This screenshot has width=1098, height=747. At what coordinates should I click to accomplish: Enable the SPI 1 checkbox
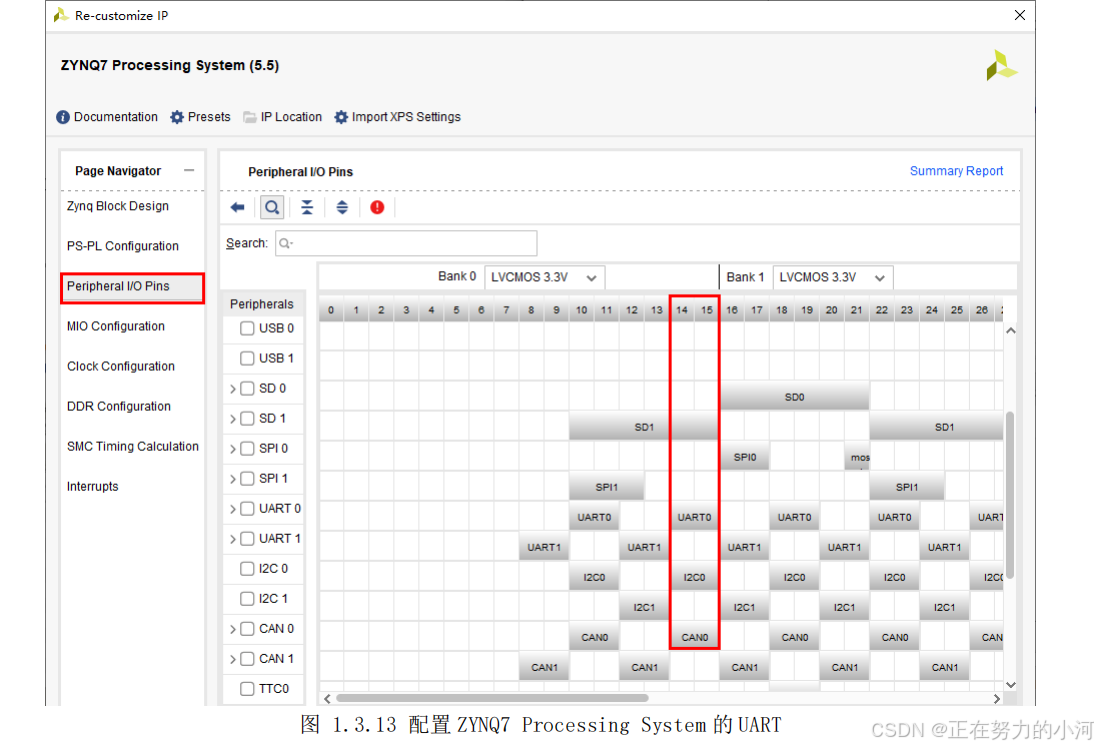(x=246, y=478)
